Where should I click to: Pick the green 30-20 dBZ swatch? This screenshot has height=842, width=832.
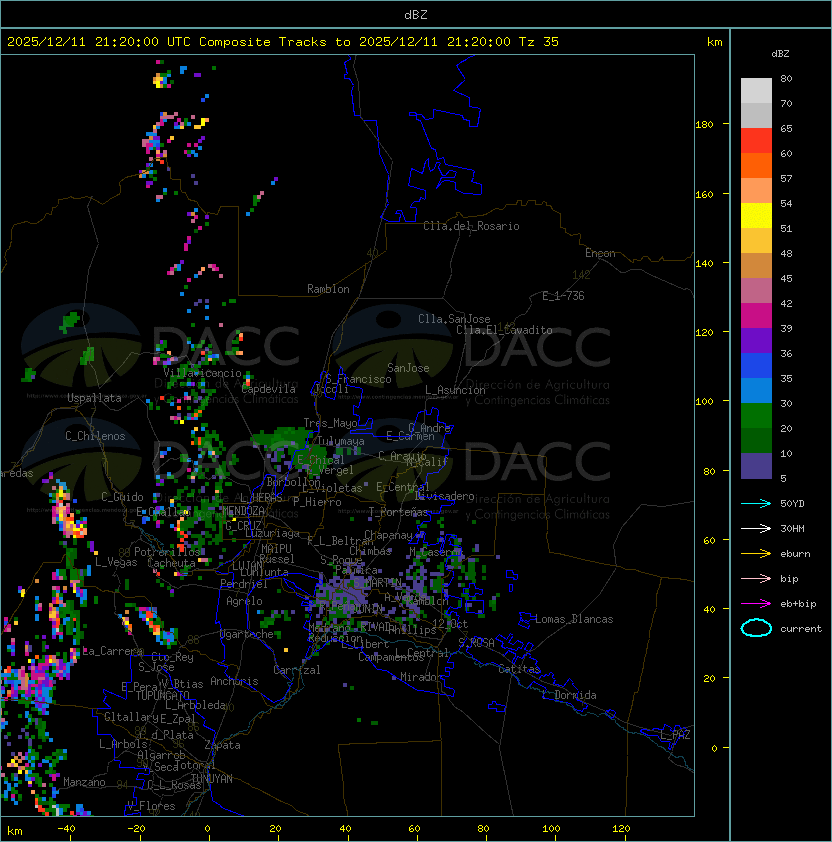tap(756, 416)
